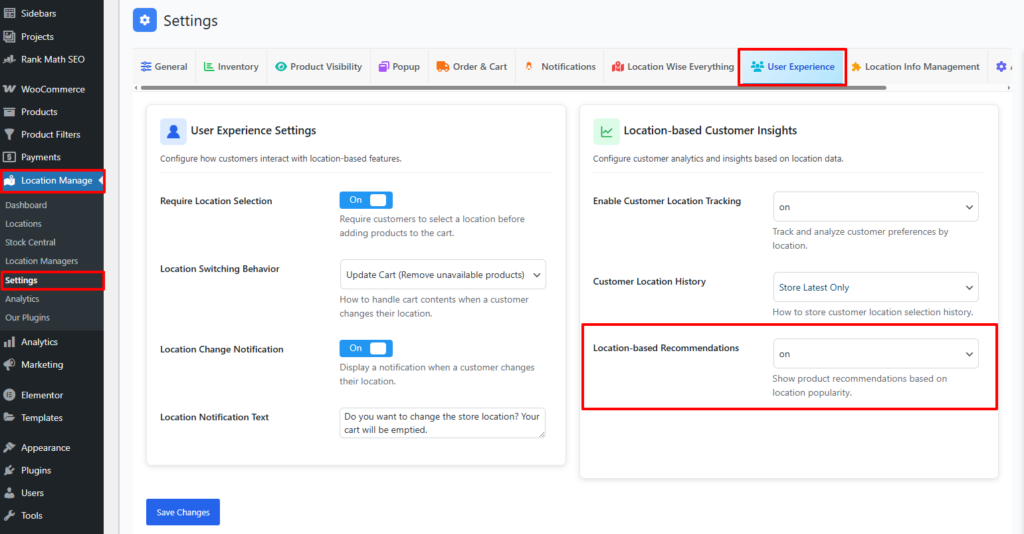Screen dimensions: 1024x534
Task: Expand Enable Customer Location Tracking dropdown
Action: pos(875,207)
